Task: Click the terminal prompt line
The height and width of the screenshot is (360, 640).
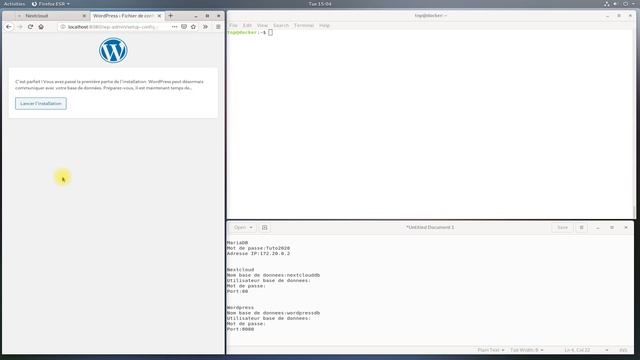Action: coord(250,32)
